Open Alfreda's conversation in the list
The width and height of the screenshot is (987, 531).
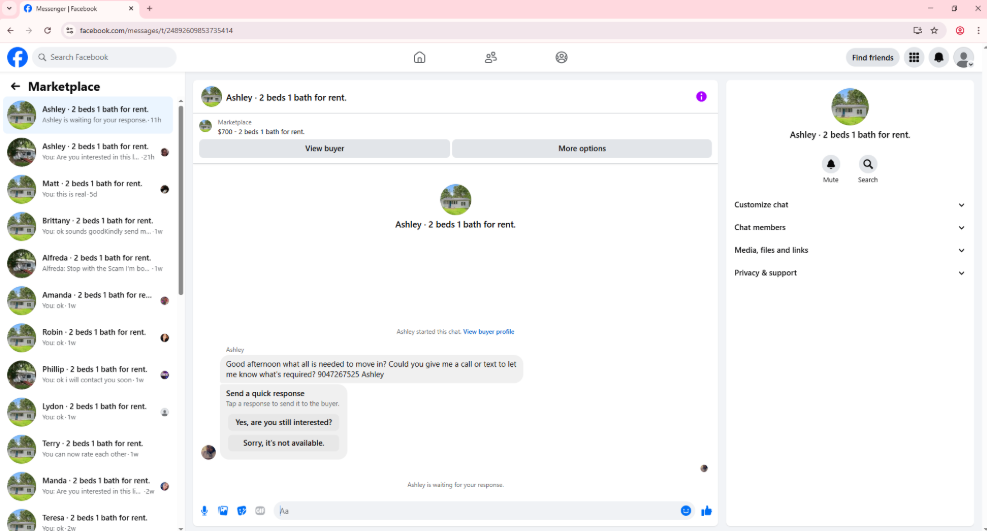(88, 263)
